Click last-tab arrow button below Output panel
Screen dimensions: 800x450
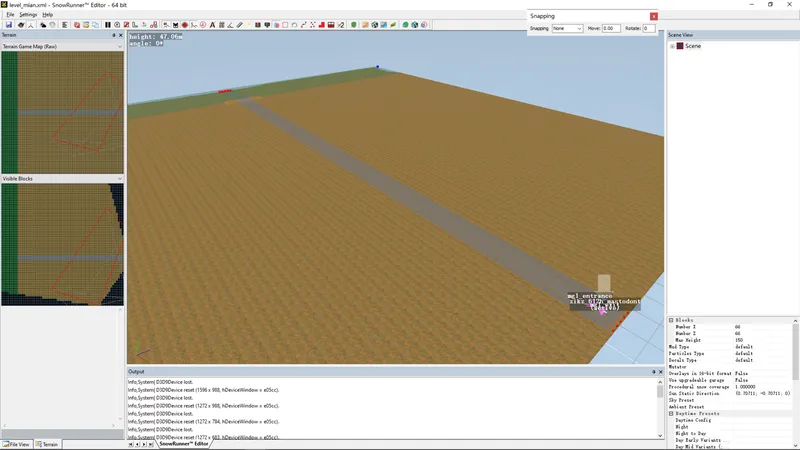click(x=151, y=444)
